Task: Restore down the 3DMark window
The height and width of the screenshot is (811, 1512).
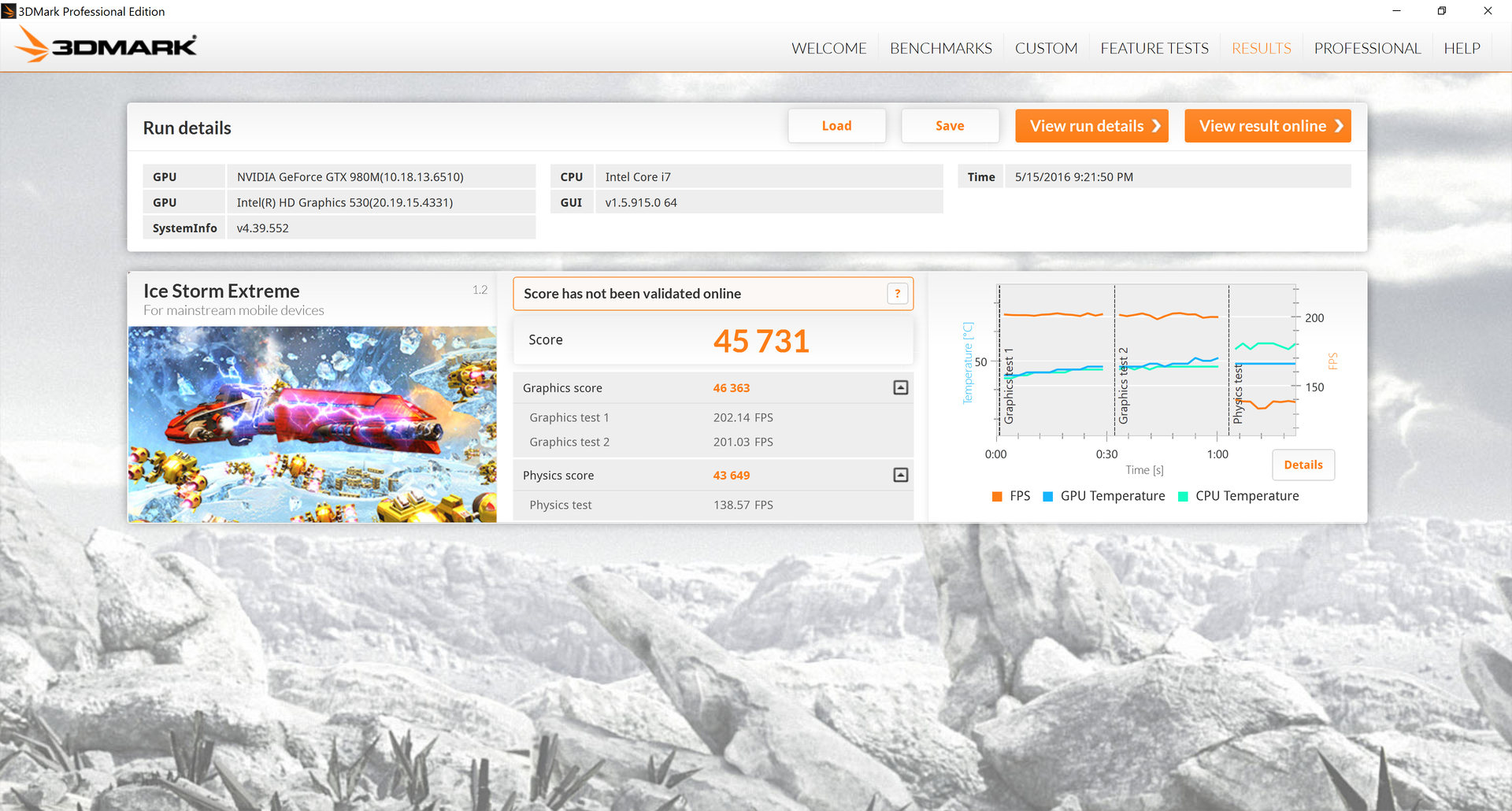Action: 1442,11
